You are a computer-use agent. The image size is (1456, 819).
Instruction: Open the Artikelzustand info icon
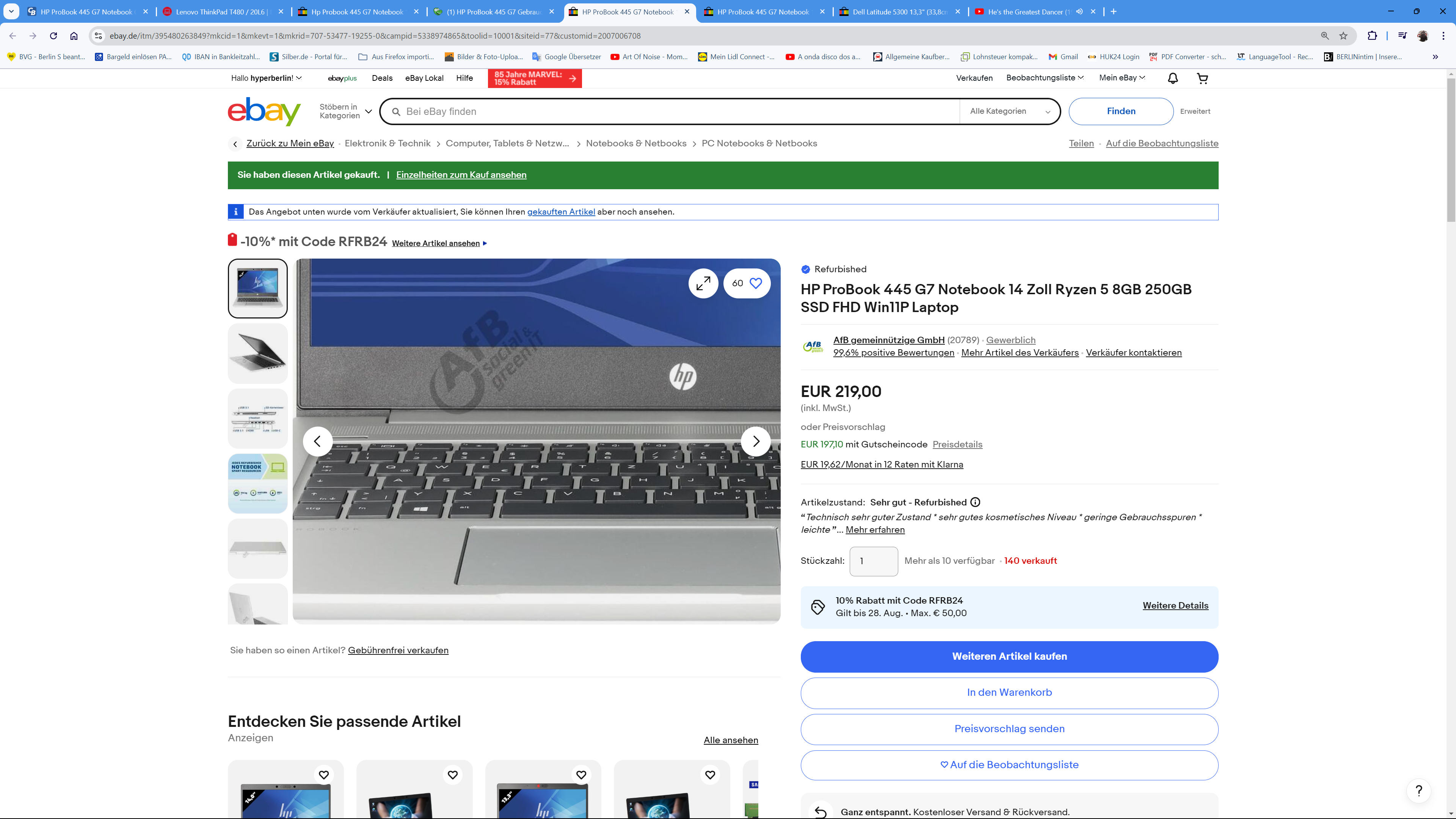click(x=975, y=502)
